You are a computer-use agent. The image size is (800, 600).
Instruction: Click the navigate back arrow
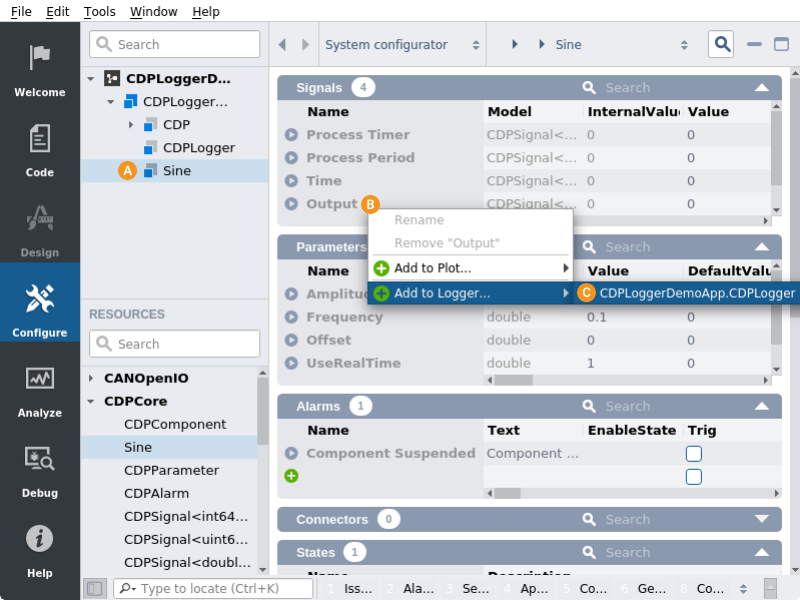283,45
